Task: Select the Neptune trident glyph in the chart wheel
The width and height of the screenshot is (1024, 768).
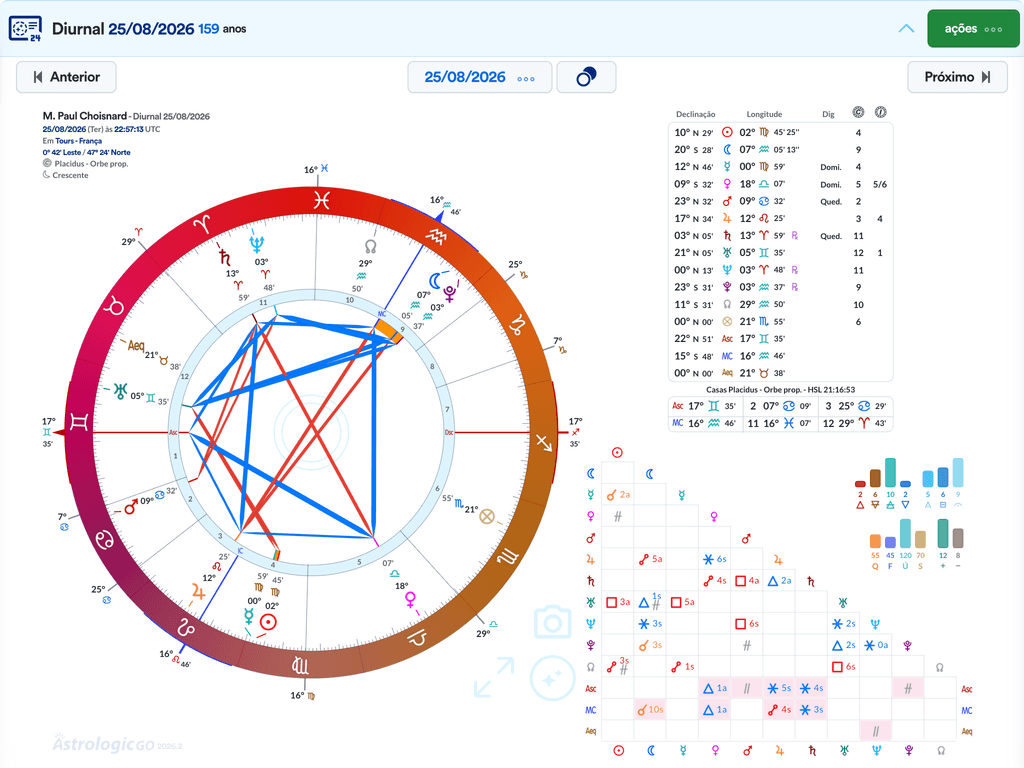Action: [x=257, y=244]
